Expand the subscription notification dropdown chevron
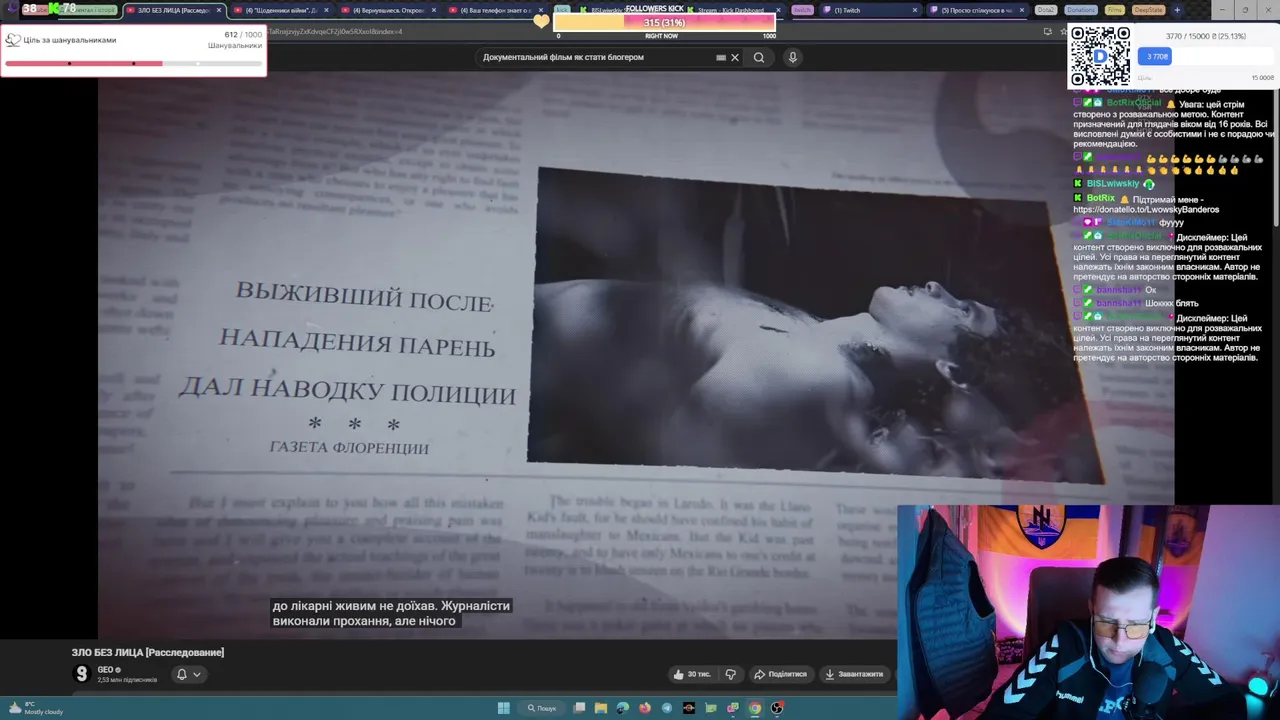The width and height of the screenshot is (1280, 720). [x=197, y=674]
